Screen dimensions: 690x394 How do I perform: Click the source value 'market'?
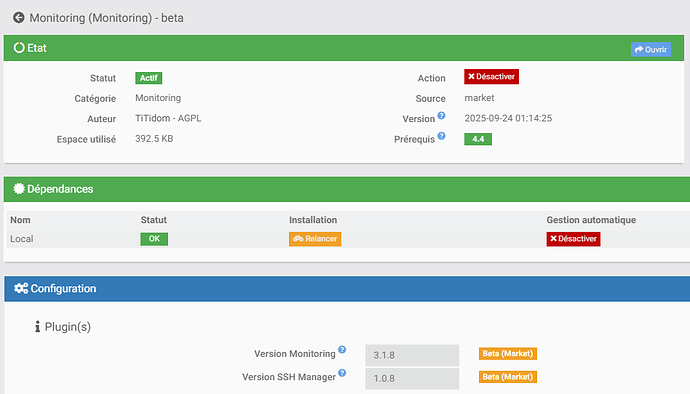[479, 98]
